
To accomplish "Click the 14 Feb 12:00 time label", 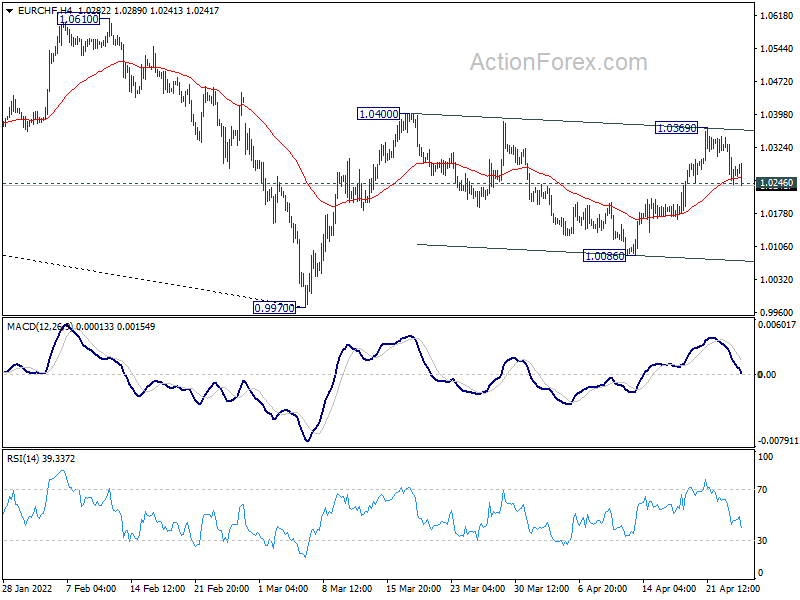I will point(157,589).
